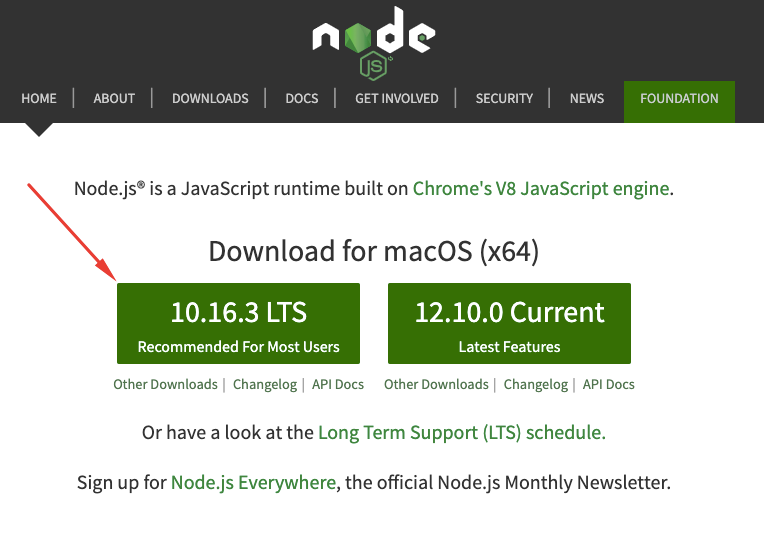Open the DOCS section
Screen dimensions: 764x544
tap(302, 98)
